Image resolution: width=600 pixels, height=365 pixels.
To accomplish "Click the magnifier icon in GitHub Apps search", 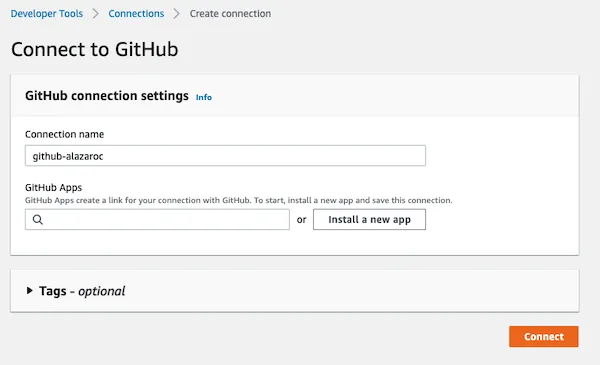I will [x=38, y=220].
